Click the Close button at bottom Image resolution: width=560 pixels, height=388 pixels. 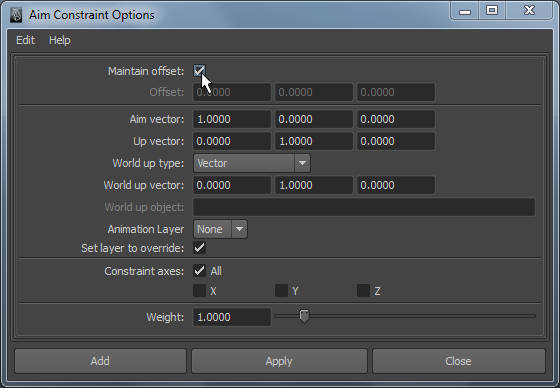(459, 361)
